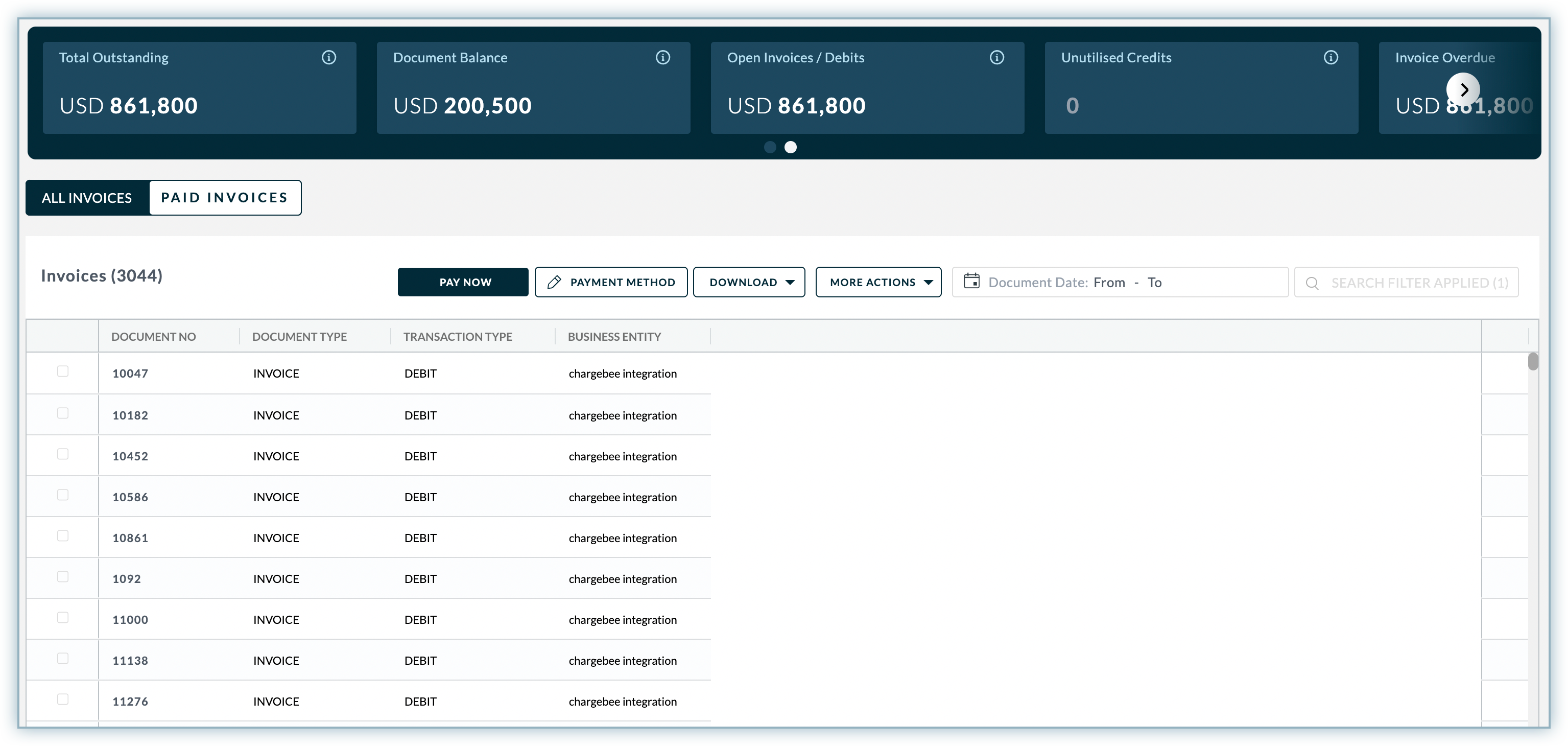Open info icon for Total Outstanding

click(329, 57)
